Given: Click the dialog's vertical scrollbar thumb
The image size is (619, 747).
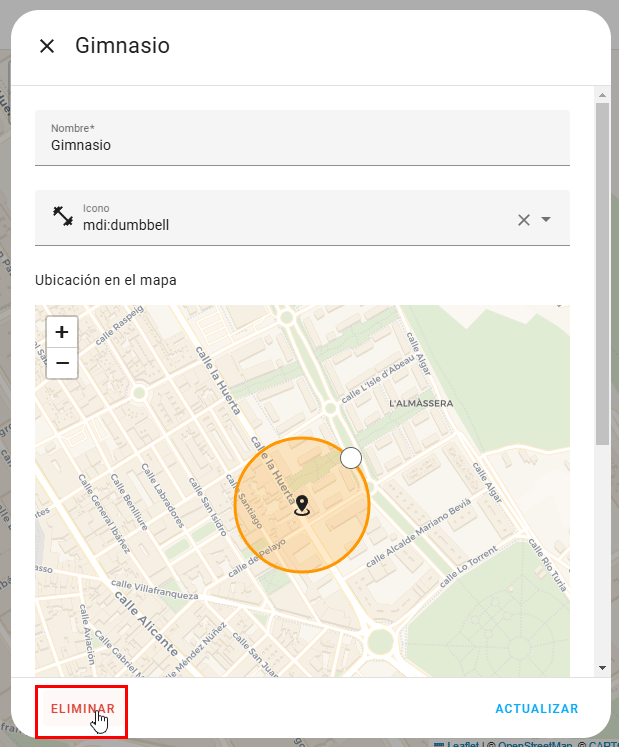Looking at the screenshot, I should tap(602, 270).
